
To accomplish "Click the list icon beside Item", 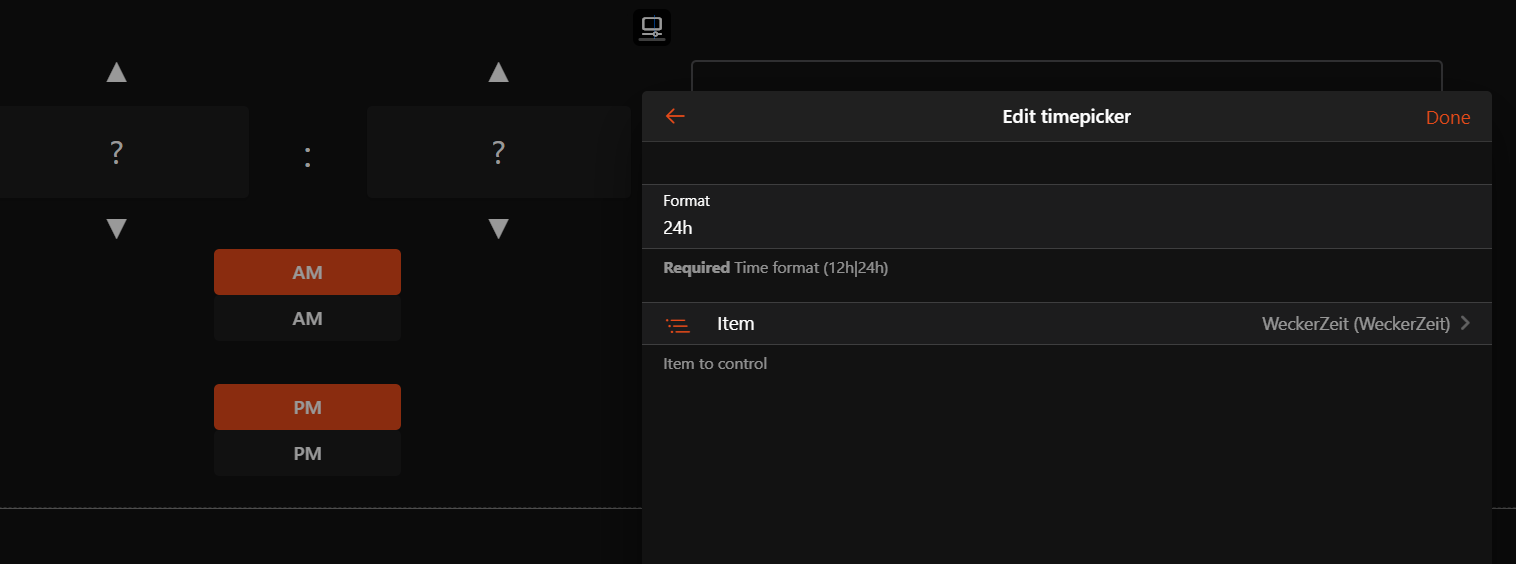I will (678, 325).
